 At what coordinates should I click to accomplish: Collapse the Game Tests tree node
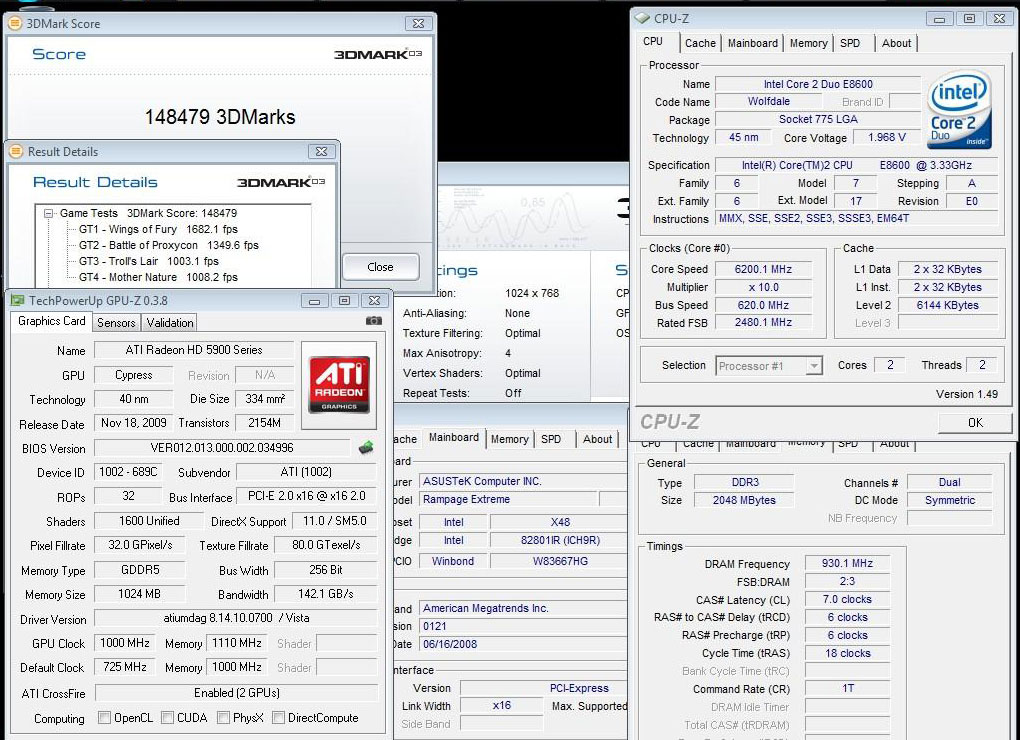pyautogui.click(x=49, y=213)
